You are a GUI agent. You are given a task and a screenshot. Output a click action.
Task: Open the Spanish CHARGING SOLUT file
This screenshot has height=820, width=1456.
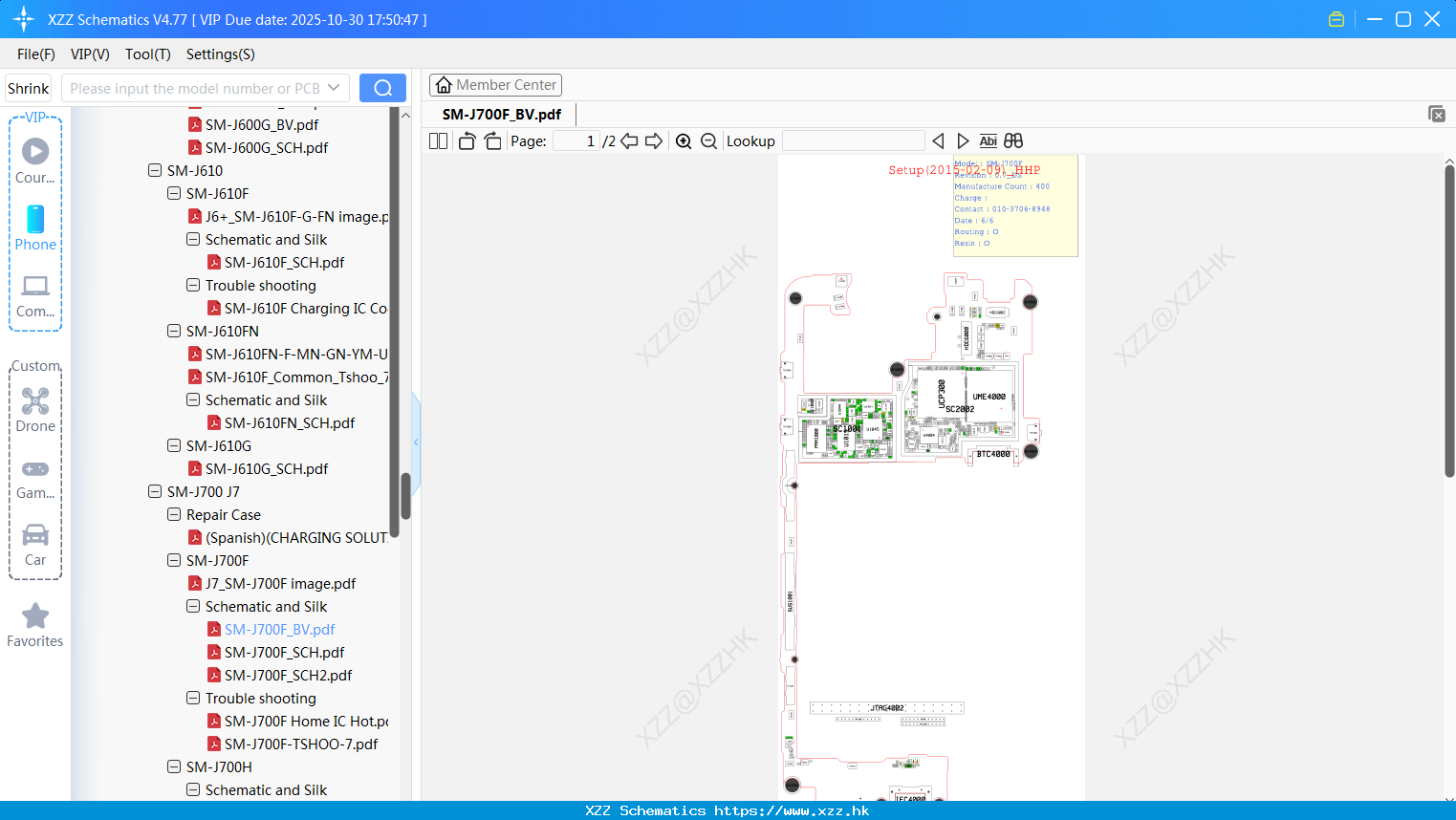288,537
